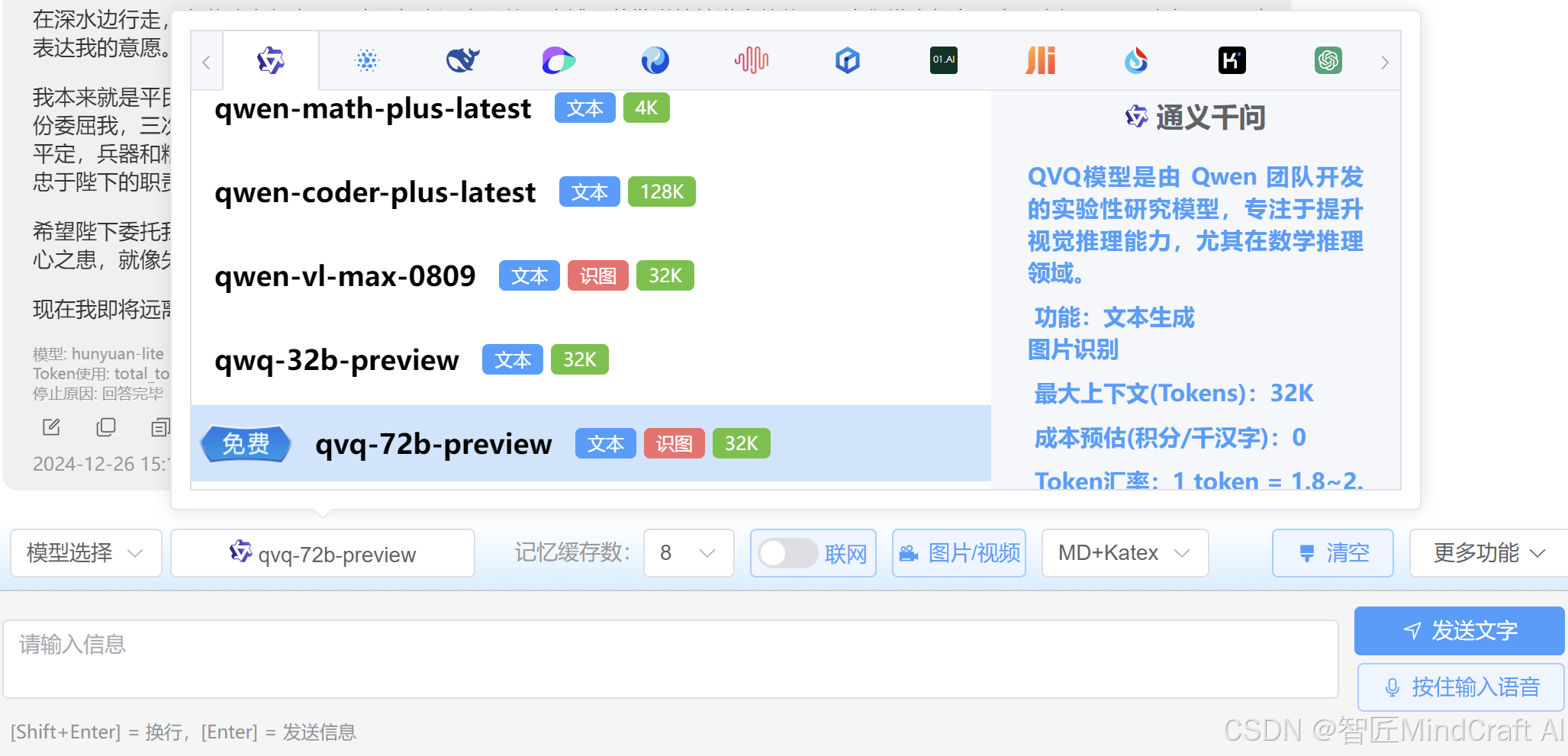Image resolution: width=1568 pixels, height=756 pixels.
Task: Switch to the DeepSeek whale provider tab
Action: point(463,60)
